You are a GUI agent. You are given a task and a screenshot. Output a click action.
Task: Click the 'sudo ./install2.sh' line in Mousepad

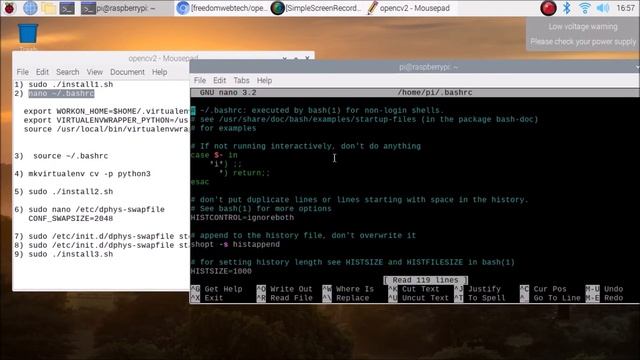click(71, 191)
